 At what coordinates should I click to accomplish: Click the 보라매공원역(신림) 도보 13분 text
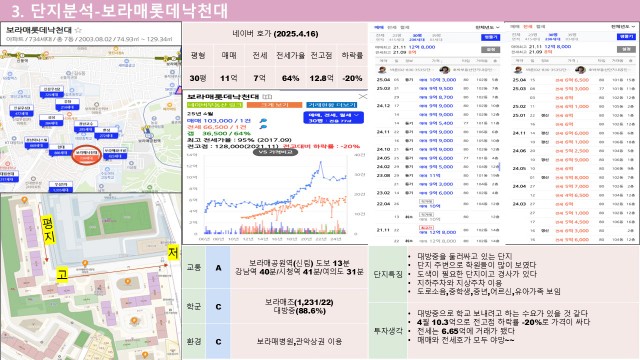click(x=299, y=263)
